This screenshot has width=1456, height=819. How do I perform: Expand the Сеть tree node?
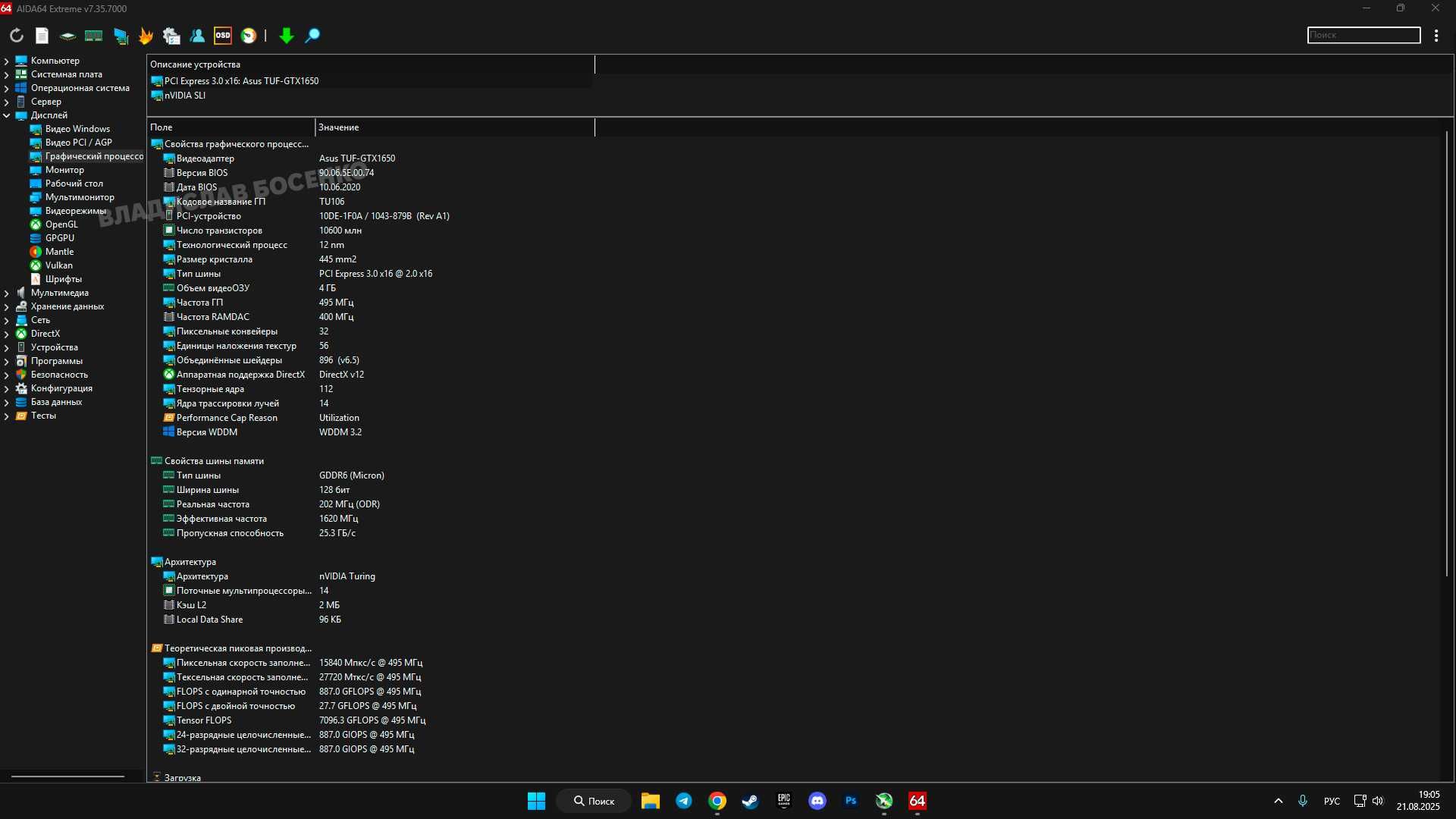7,320
